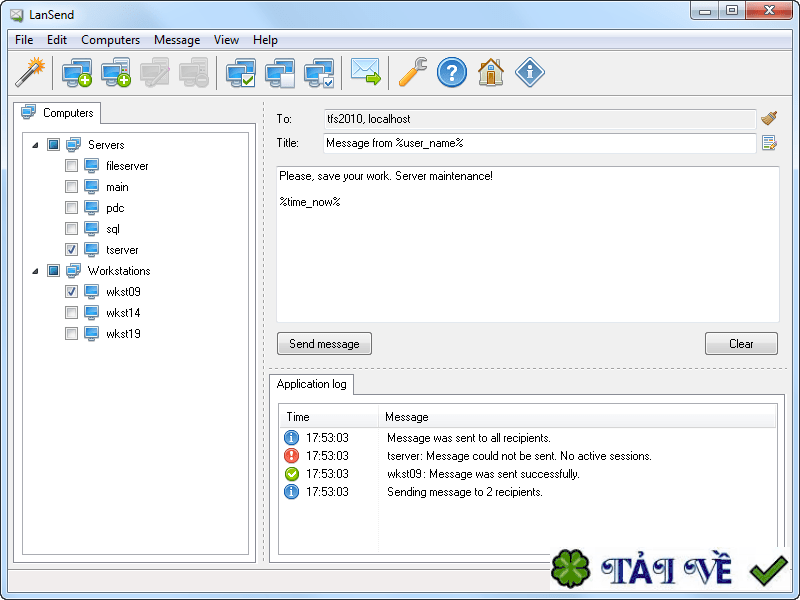This screenshot has width=800, height=600.
Task: Open the Edit menu
Action: click(57, 40)
